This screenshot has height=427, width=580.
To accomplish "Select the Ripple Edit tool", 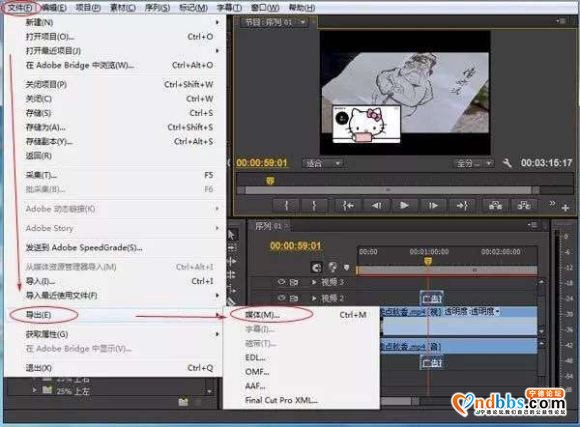I will pyautogui.click(x=232, y=262).
